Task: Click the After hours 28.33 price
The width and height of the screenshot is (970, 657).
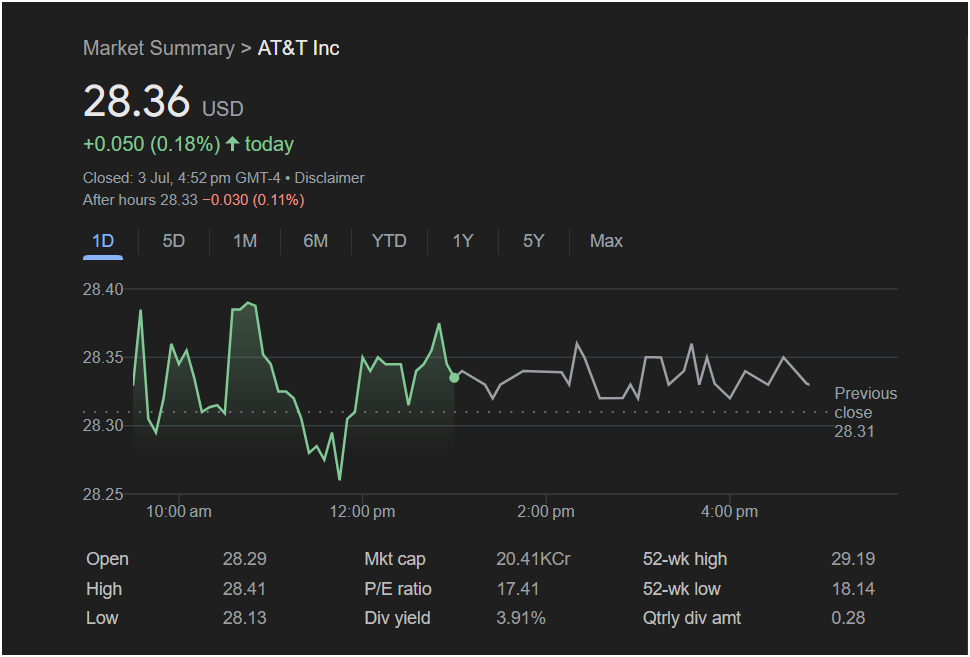Action: pyautogui.click(x=140, y=200)
